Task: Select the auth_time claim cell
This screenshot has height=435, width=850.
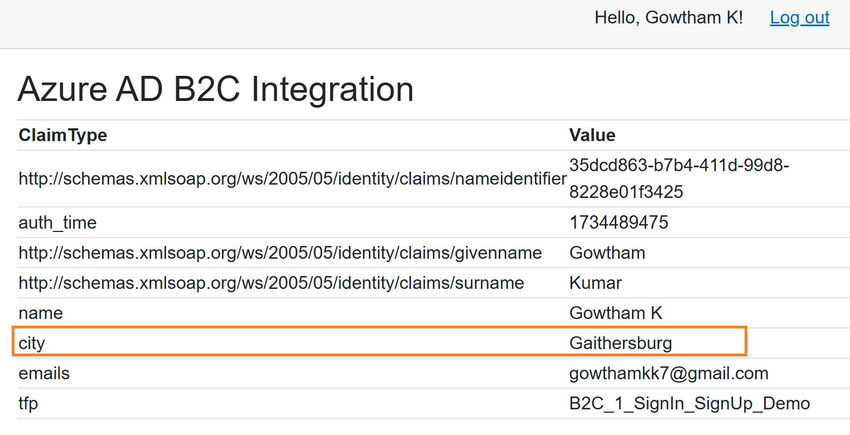Action: (x=57, y=222)
